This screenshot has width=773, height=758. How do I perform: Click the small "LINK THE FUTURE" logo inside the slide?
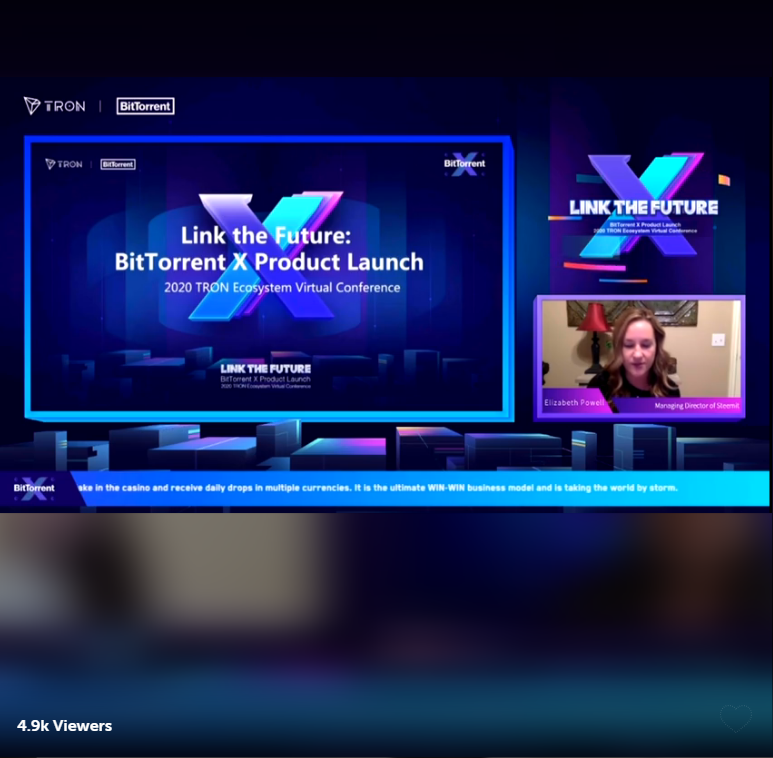pyautogui.click(x=266, y=376)
